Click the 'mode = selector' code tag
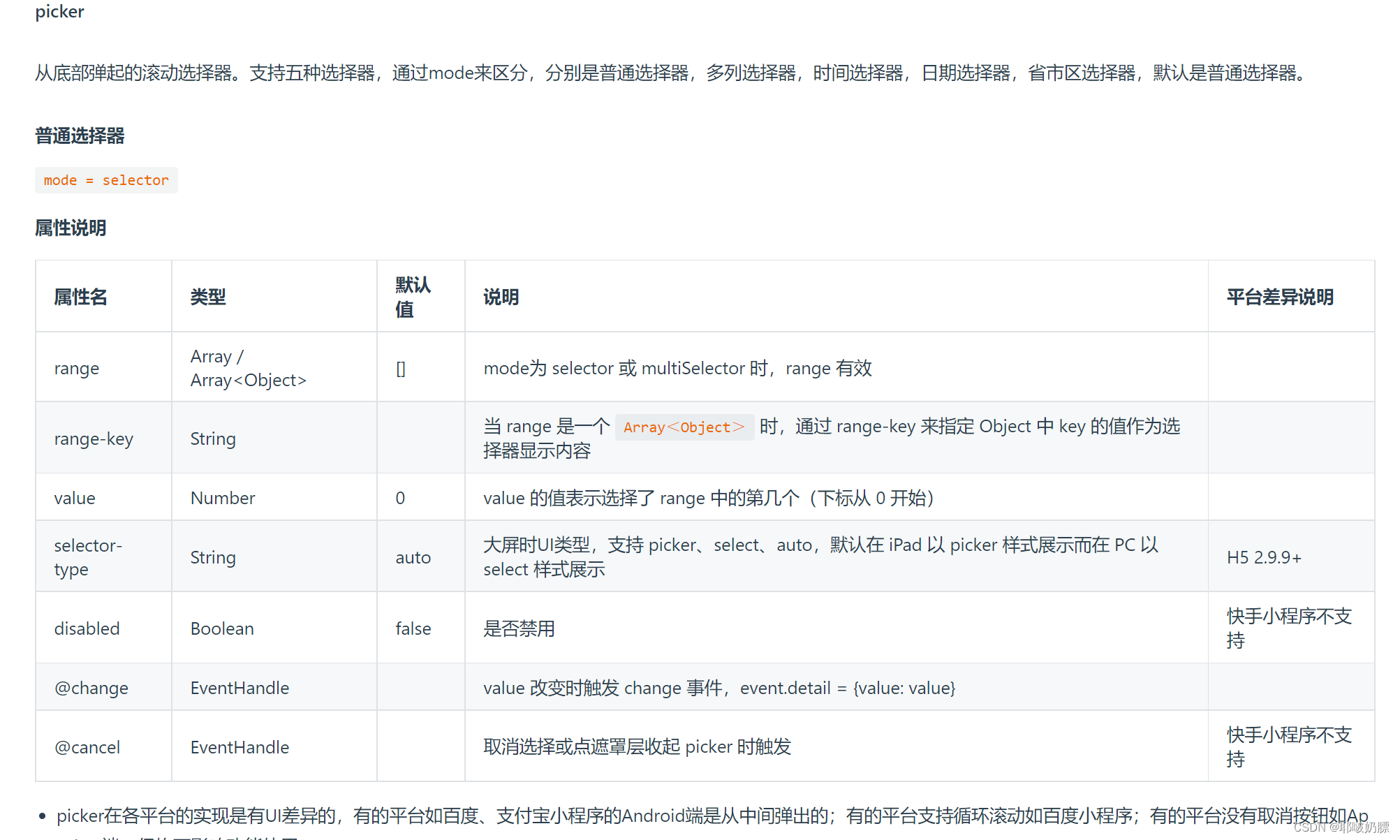This screenshot has width=1400, height=840. coord(106,180)
